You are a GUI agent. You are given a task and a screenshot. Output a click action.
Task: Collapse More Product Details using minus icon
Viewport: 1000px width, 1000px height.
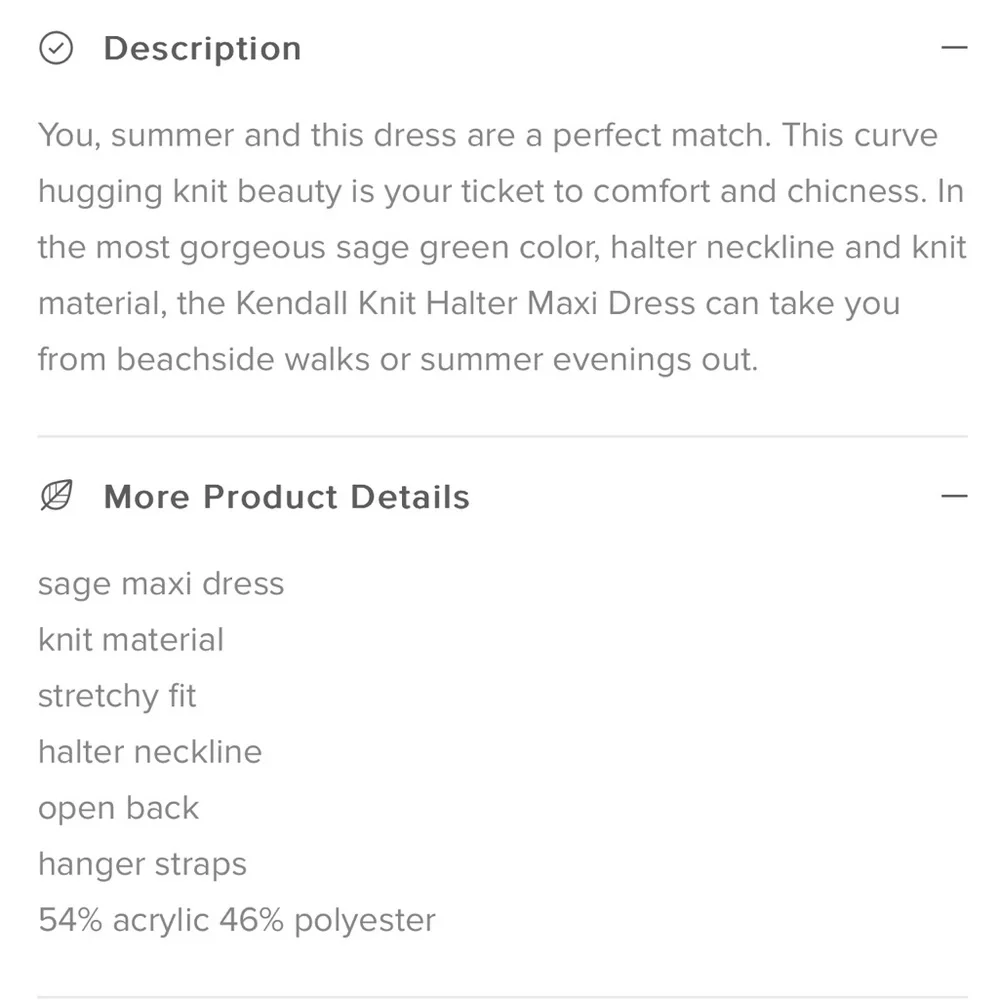click(x=954, y=496)
